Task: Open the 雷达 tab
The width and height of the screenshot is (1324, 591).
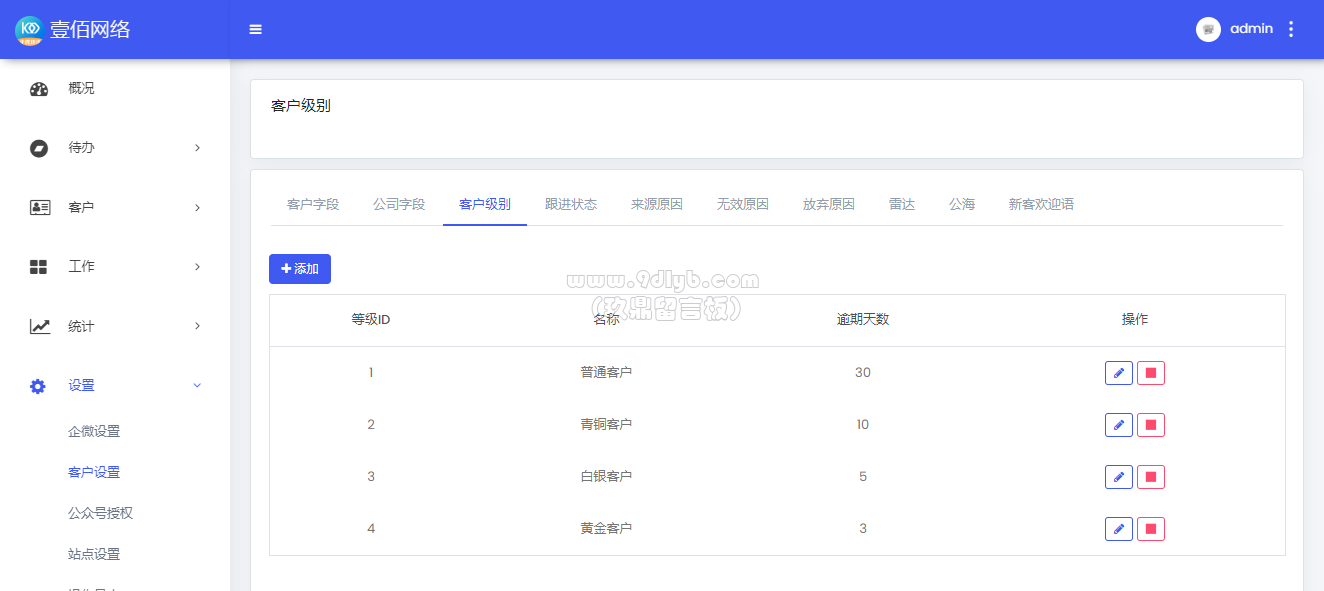Action: (902, 204)
